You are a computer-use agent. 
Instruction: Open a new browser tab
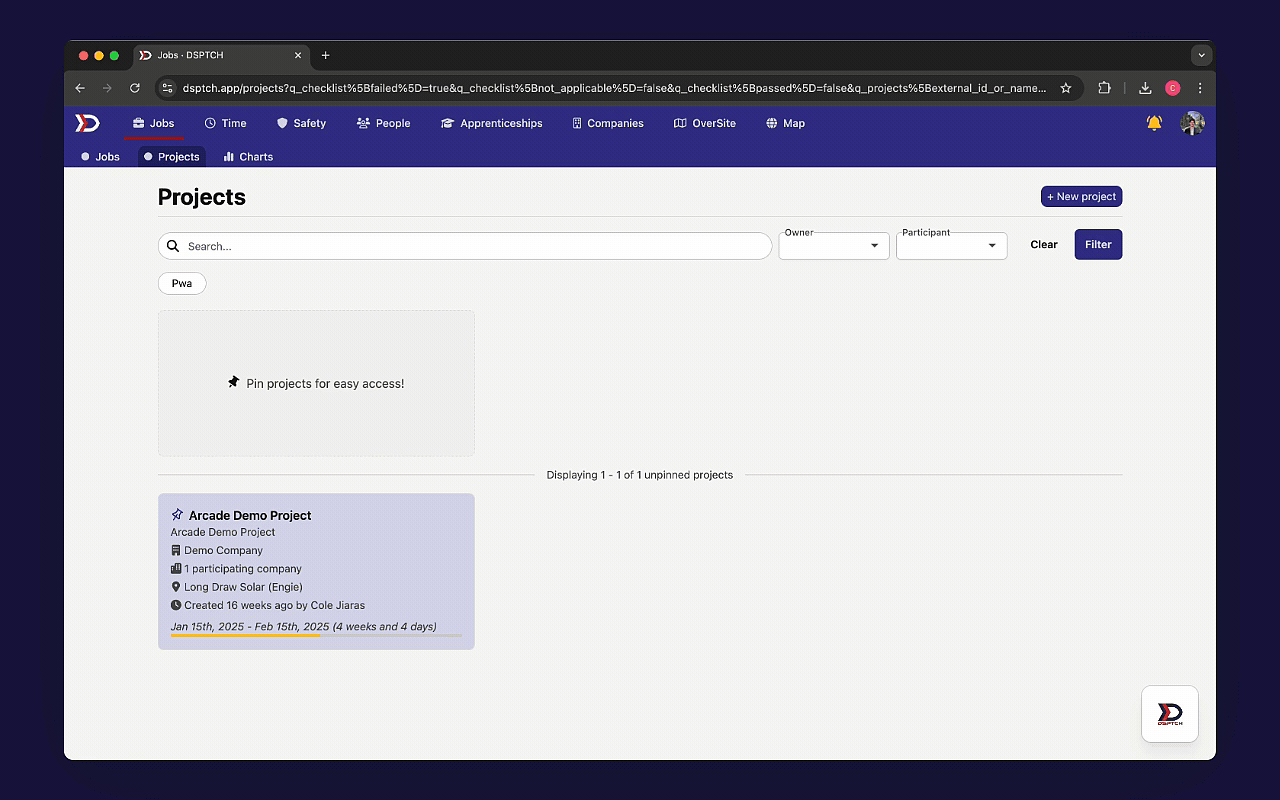[325, 55]
